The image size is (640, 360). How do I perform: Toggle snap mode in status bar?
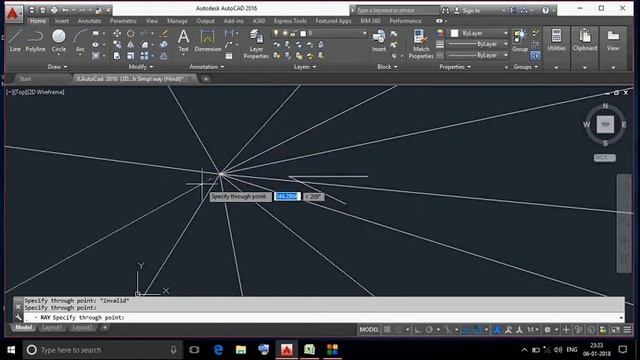tap(399, 329)
